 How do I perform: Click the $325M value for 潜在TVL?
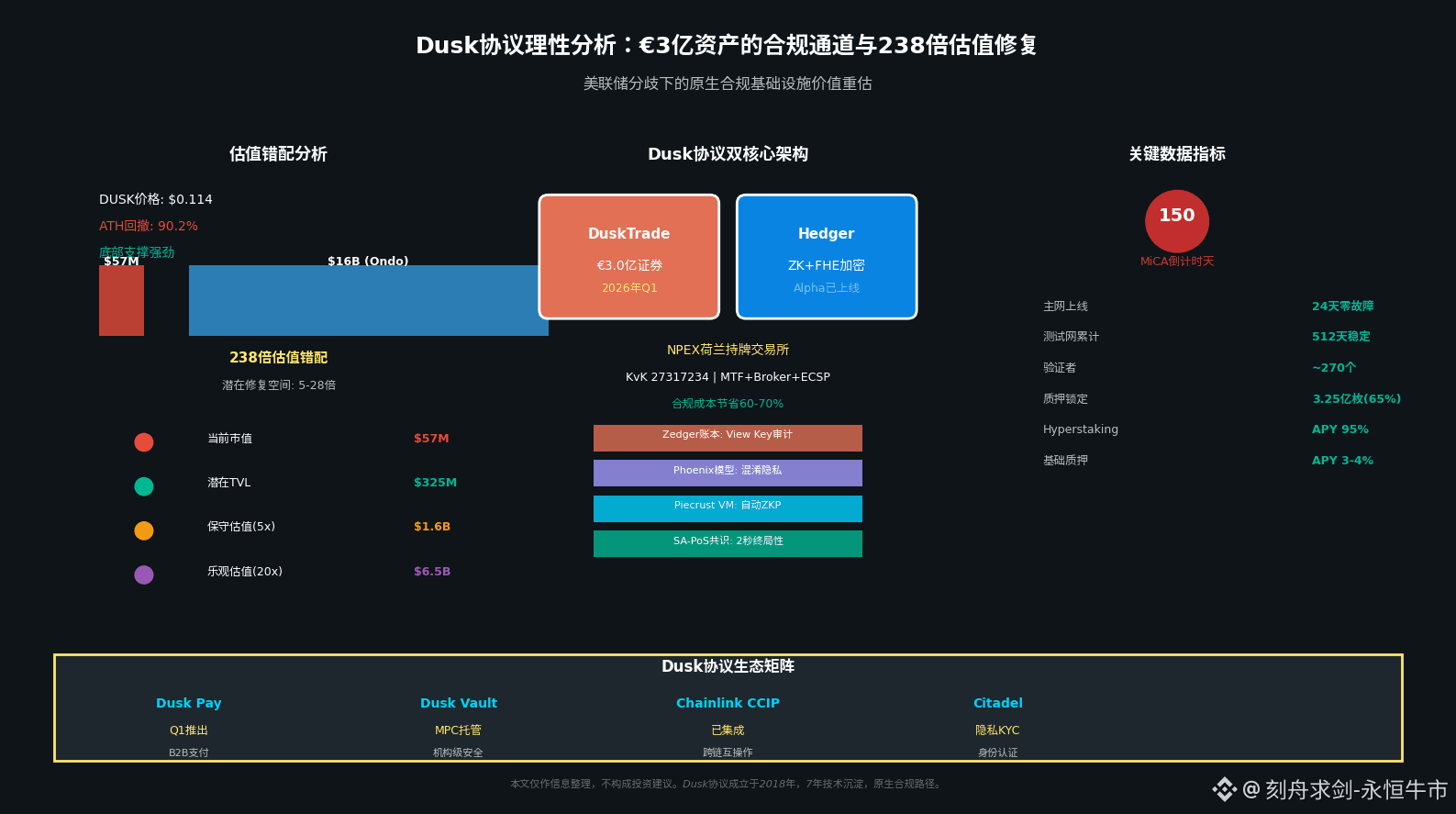pyautogui.click(x=435, y=483)
